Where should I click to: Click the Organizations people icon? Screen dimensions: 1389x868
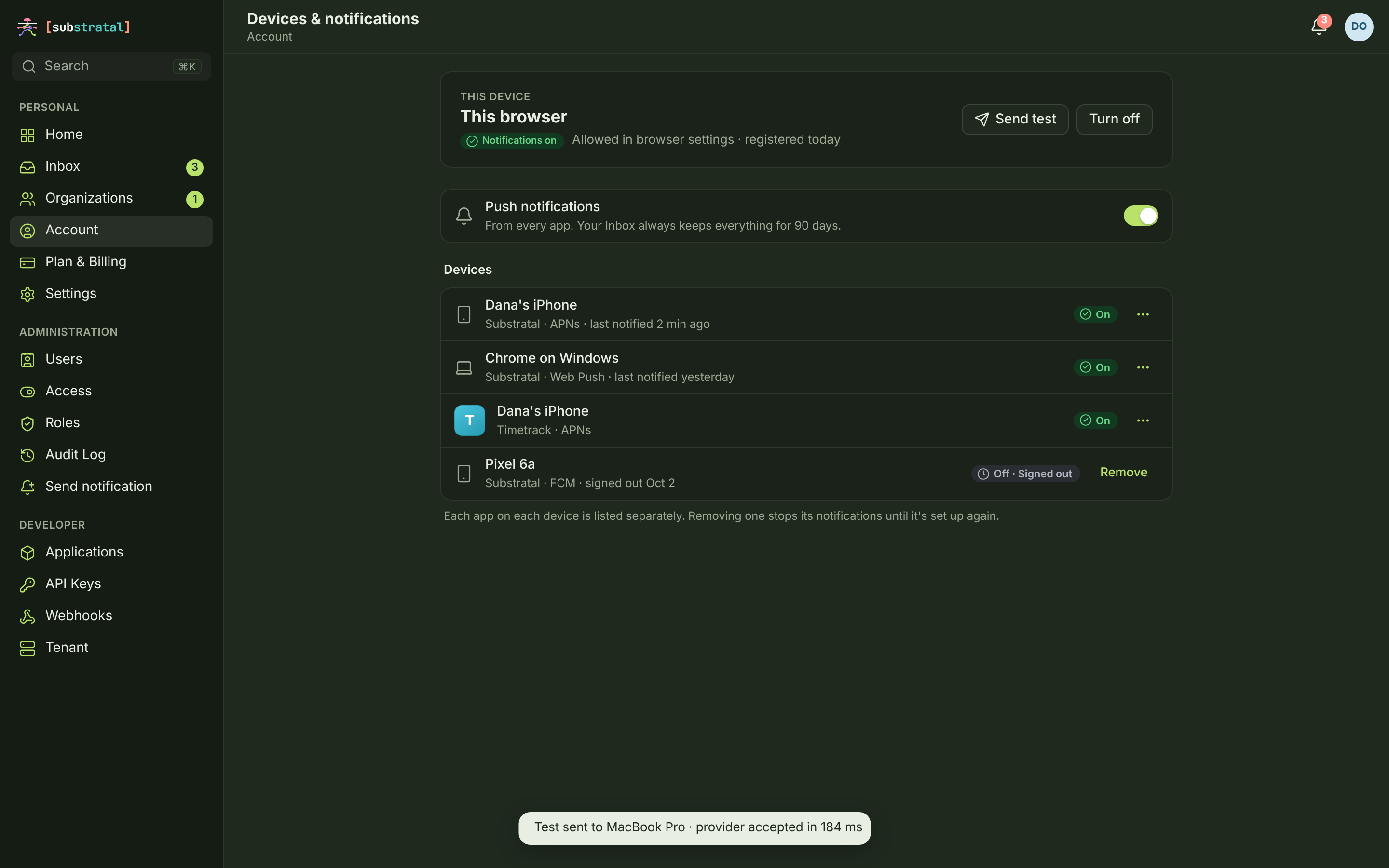click(x=27, y=199)
